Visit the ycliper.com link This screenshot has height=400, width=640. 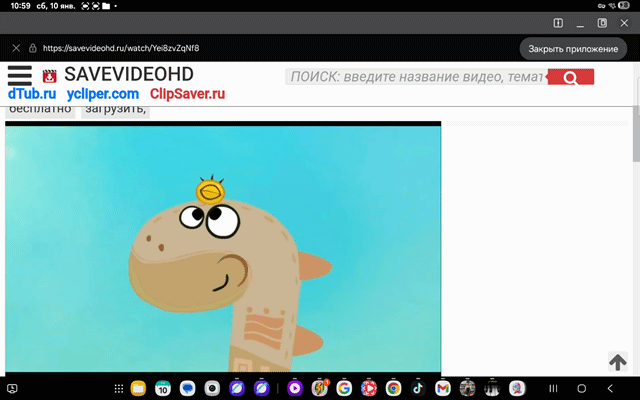tap(103, 94)
